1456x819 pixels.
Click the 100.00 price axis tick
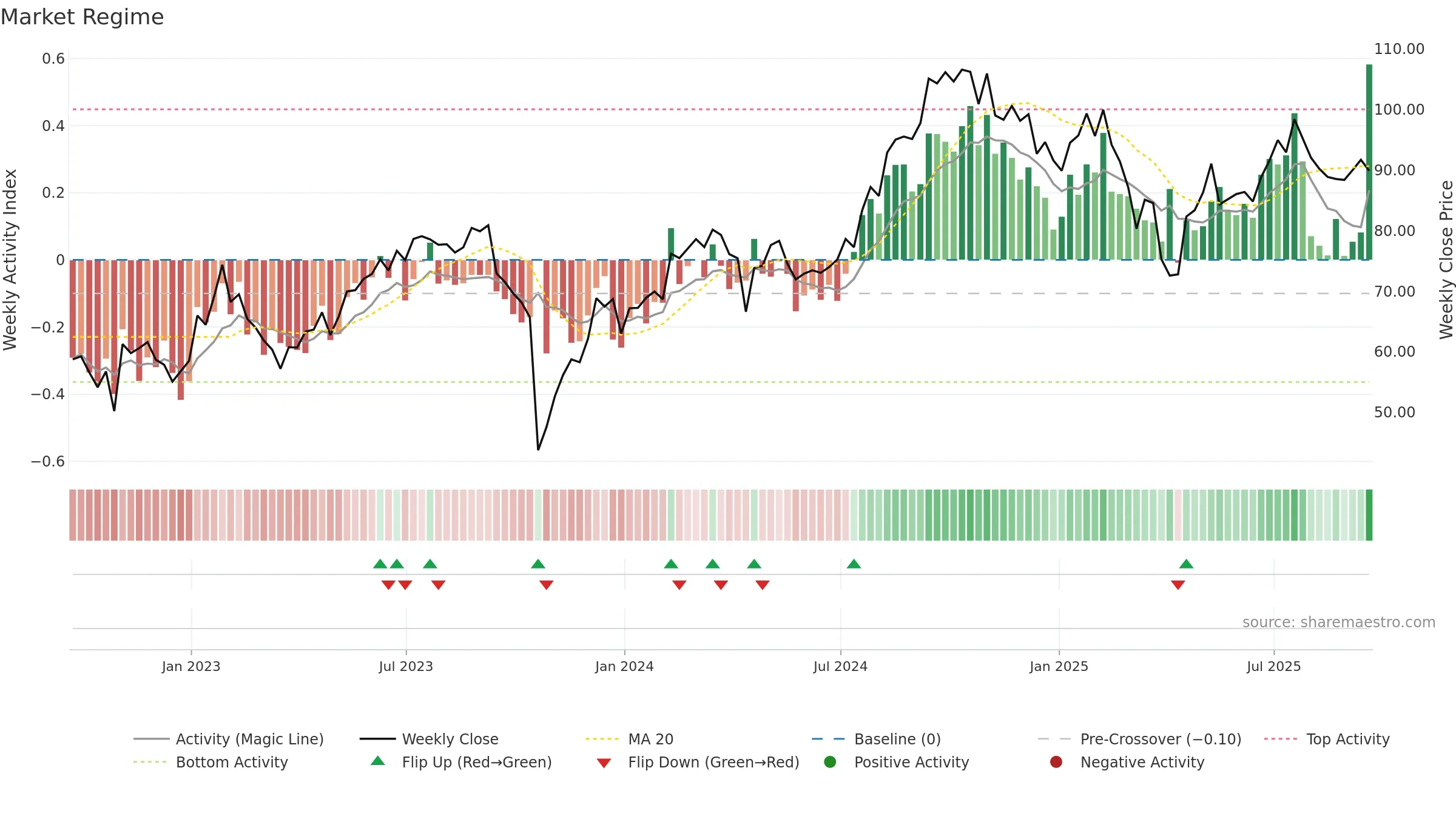[x=1399, y=110]
